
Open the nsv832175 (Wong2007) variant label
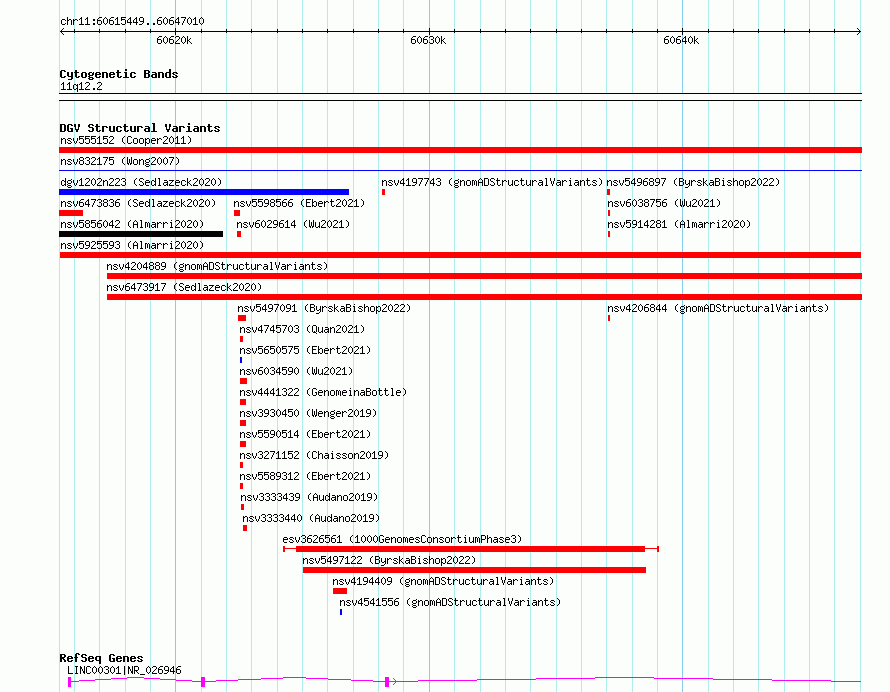click(x=120, y=161)
